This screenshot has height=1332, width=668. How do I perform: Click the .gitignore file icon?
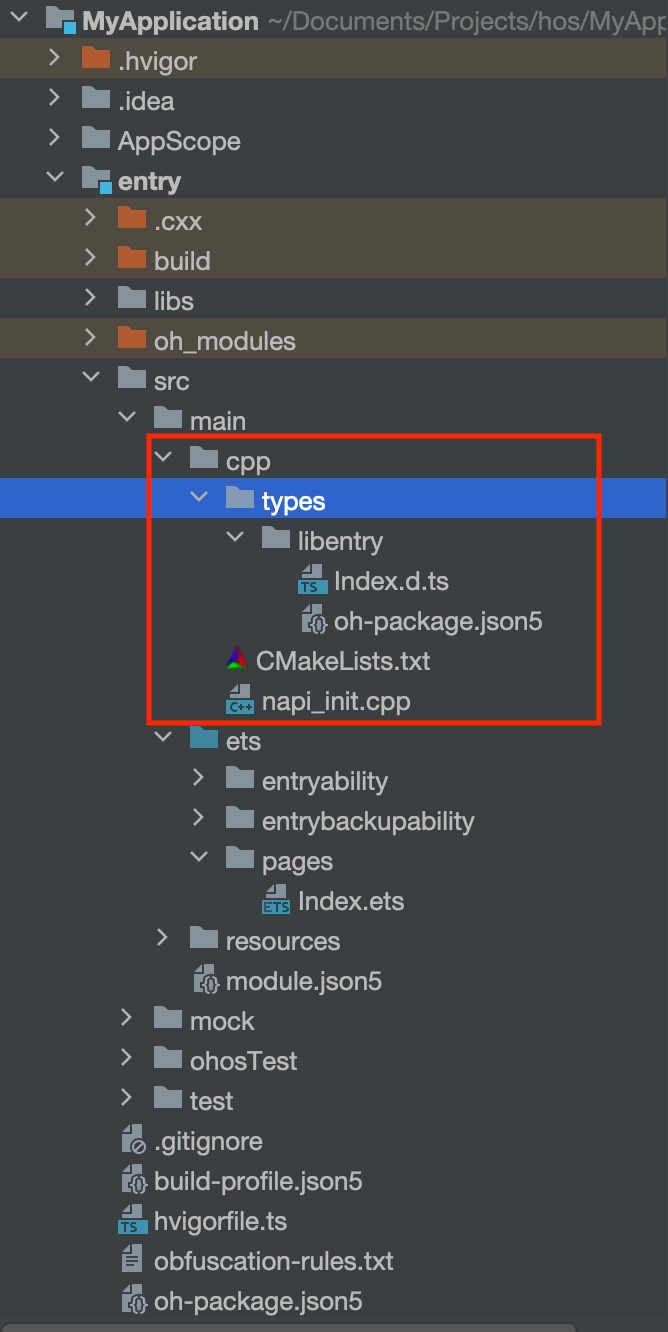(x=133, y=1141)
